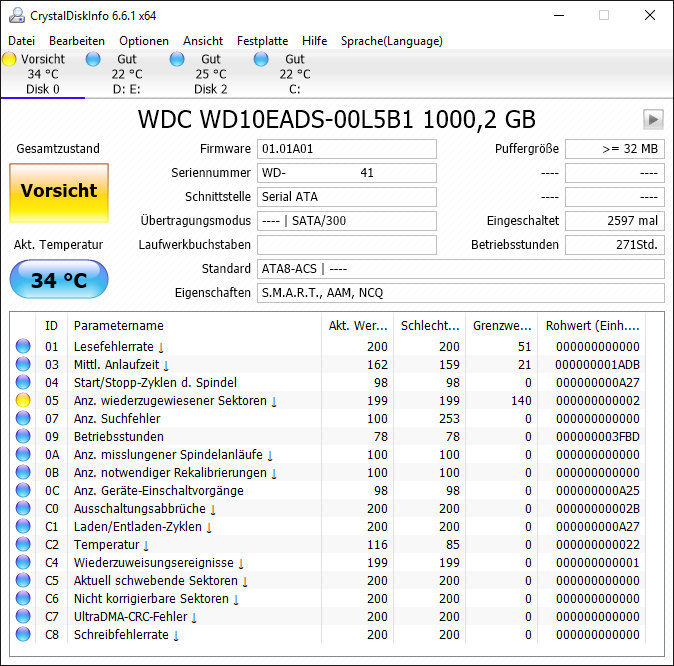Click the empty Laufwerkbuchstaben field
674x666 pixels.
[347, 245]
